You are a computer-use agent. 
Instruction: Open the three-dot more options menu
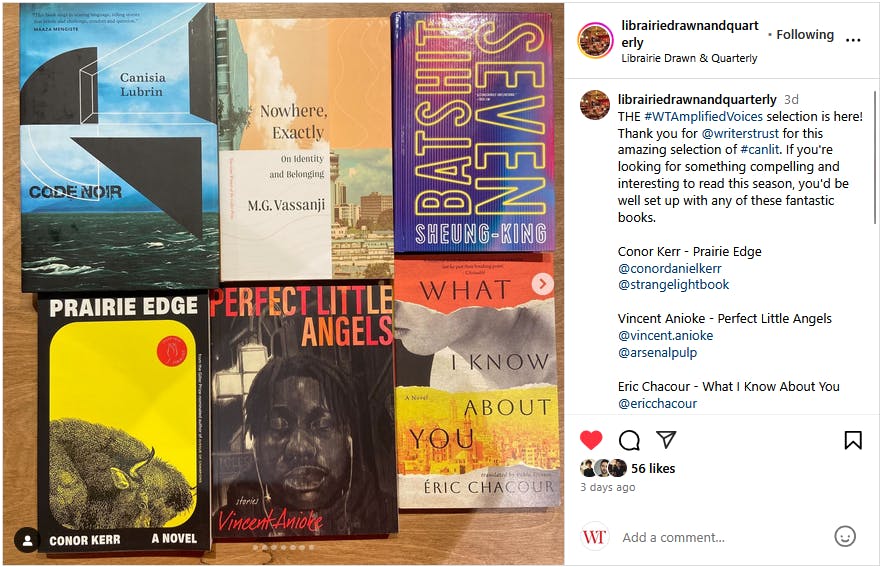pyautogui.click(x=853, y=40)
